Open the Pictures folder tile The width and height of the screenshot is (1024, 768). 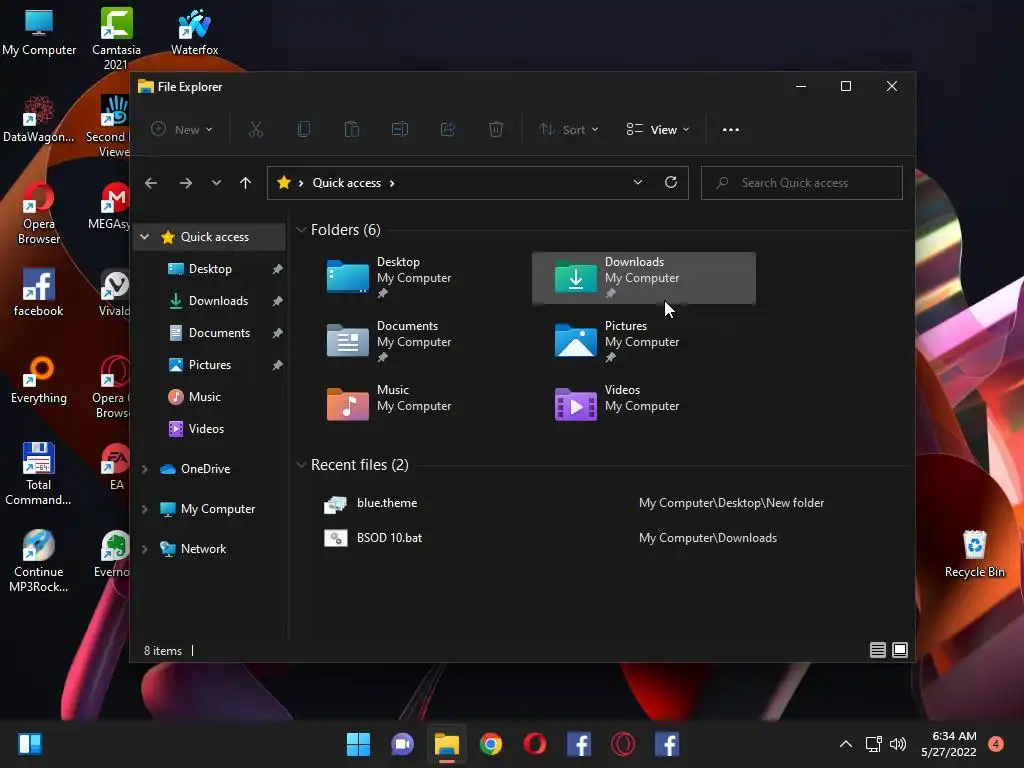pos(644,342)
